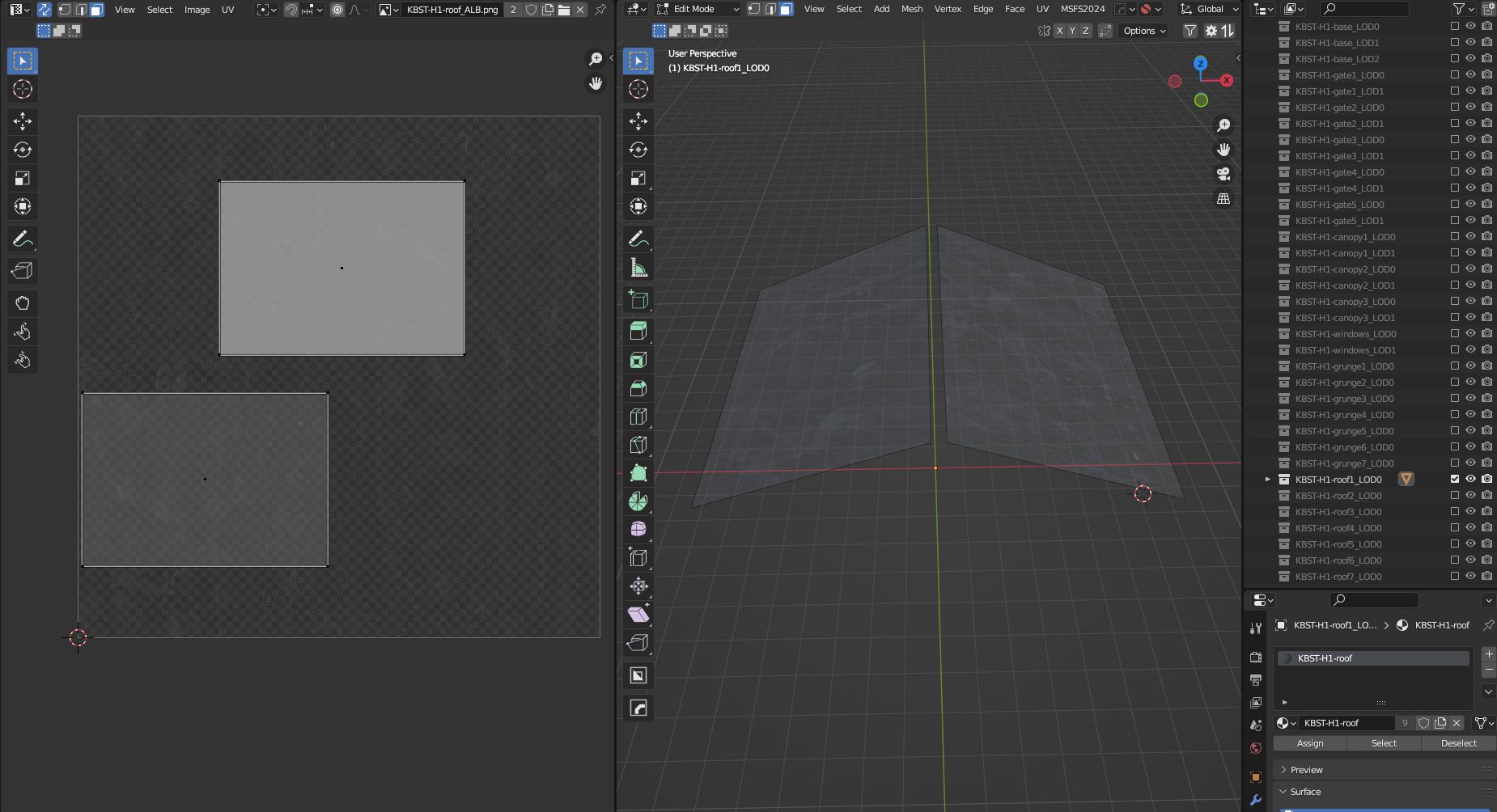Image resolution: width=1497 pixels, height=812 pixels.
Task: Toggle Z axis mirror in viewport header
Action: 1085,31
